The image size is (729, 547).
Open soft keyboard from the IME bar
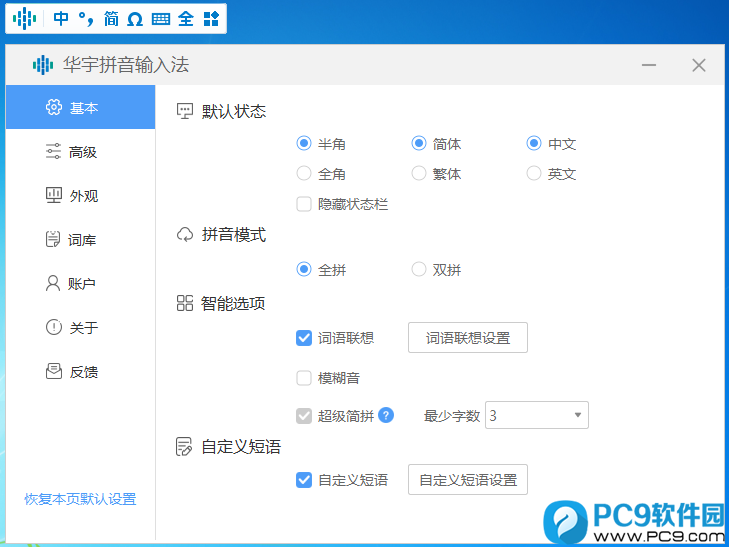coord(161,19)
